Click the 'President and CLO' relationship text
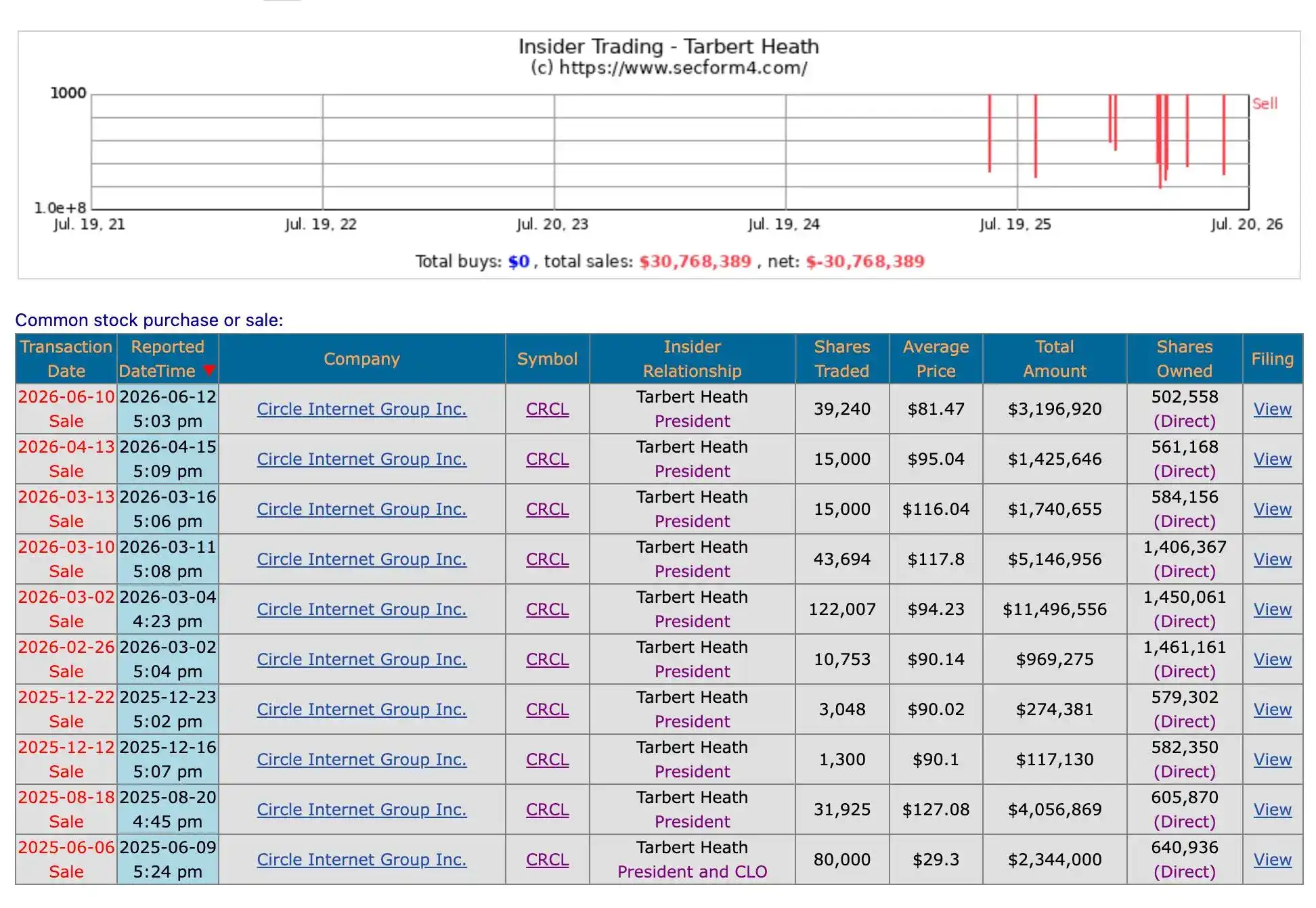This screenshot has height=908, width=1316. (x=692, y=871)
